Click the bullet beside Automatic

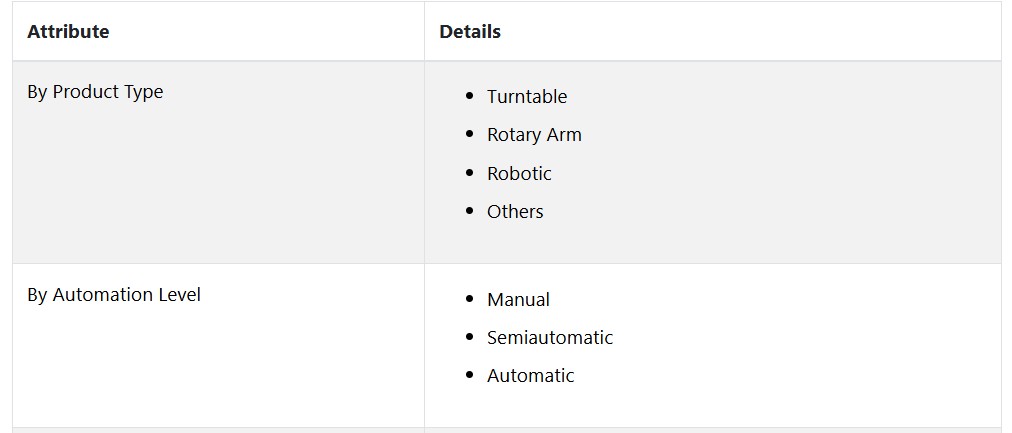coord(469,375)
